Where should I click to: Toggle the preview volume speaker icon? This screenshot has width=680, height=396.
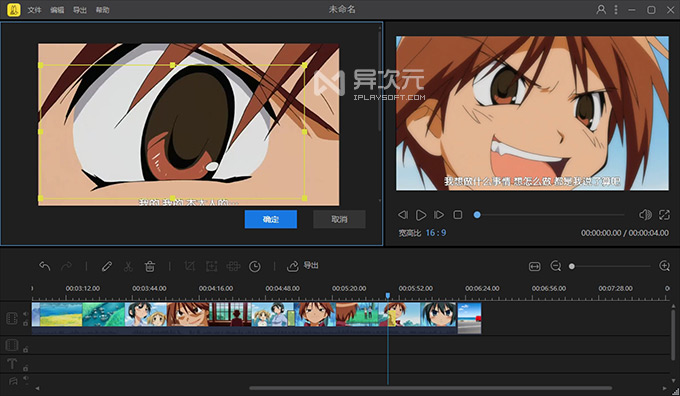tap(645, 215)
